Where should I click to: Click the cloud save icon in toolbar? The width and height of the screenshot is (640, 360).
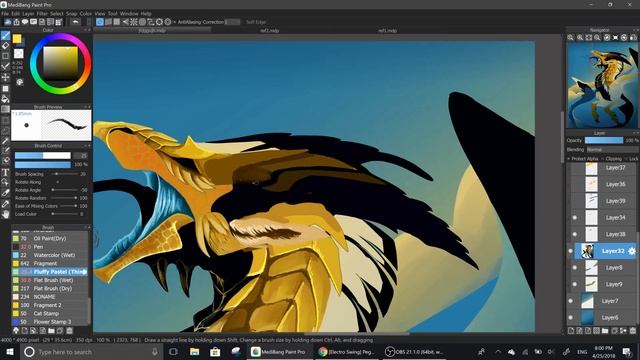[x=7, y=22]
